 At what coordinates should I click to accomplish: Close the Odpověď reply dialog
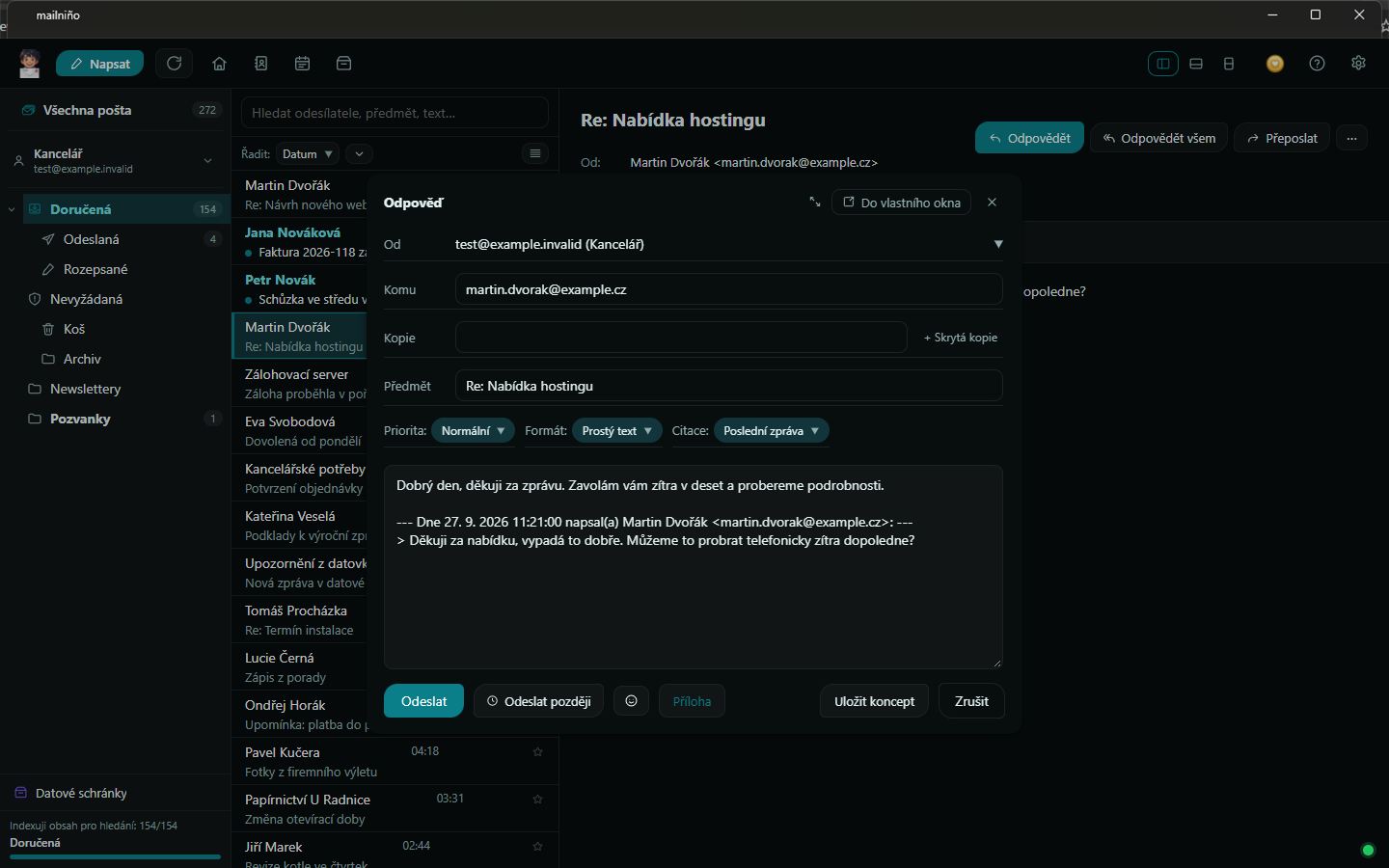coord(992,203)
